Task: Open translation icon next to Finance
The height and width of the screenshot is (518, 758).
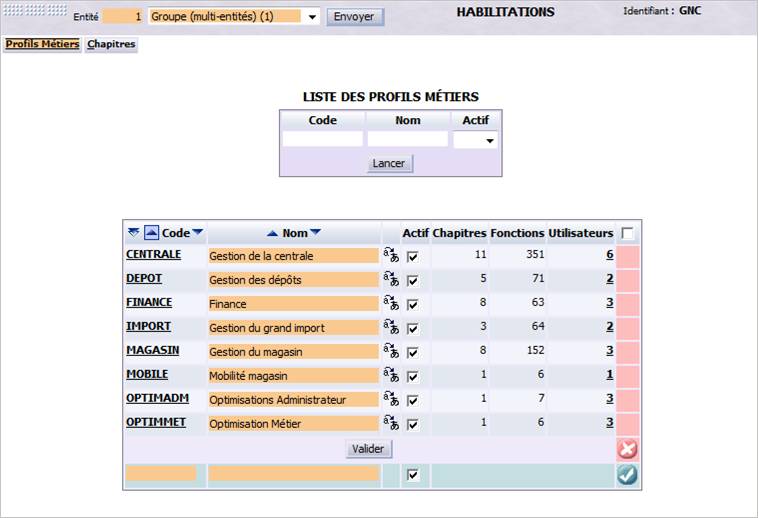Action: point(391,303)
